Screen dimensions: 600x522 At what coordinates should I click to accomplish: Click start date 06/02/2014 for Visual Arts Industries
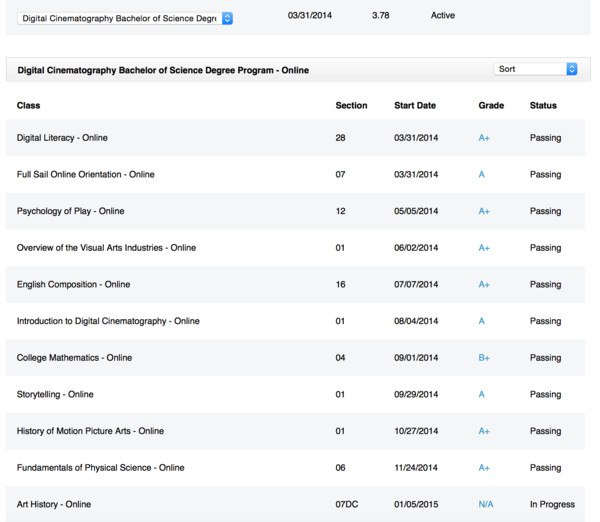point(416,248)
